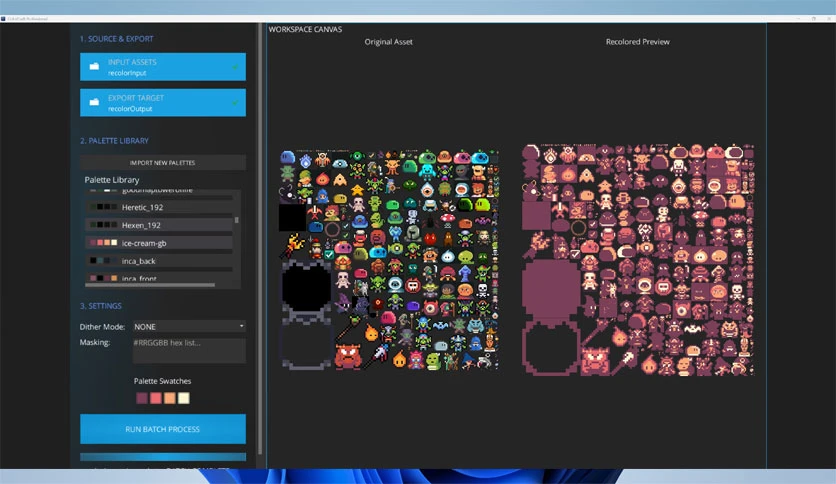This screenshot has width=836, height=484.
Task: Click the Original Asset label
Action: [389, 42]
